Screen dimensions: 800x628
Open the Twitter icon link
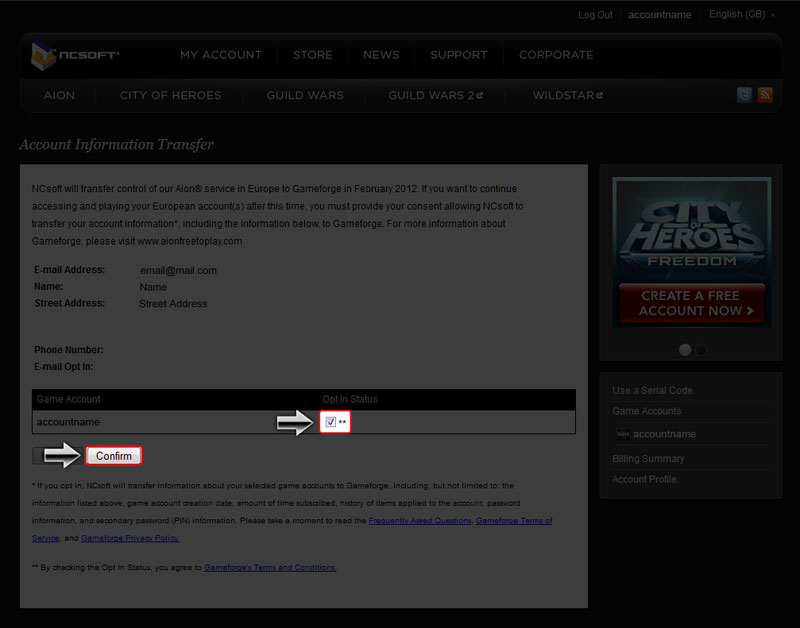(x=744, y=95)
